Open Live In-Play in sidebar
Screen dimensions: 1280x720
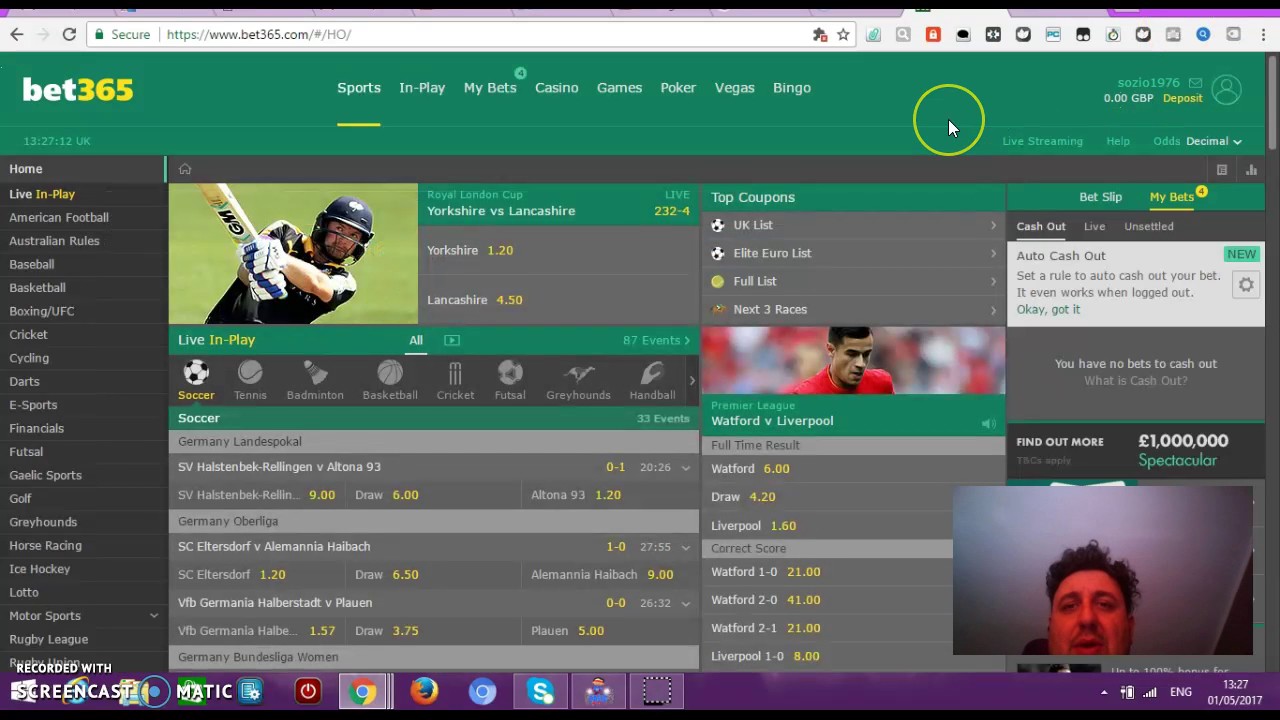(42, 194)
